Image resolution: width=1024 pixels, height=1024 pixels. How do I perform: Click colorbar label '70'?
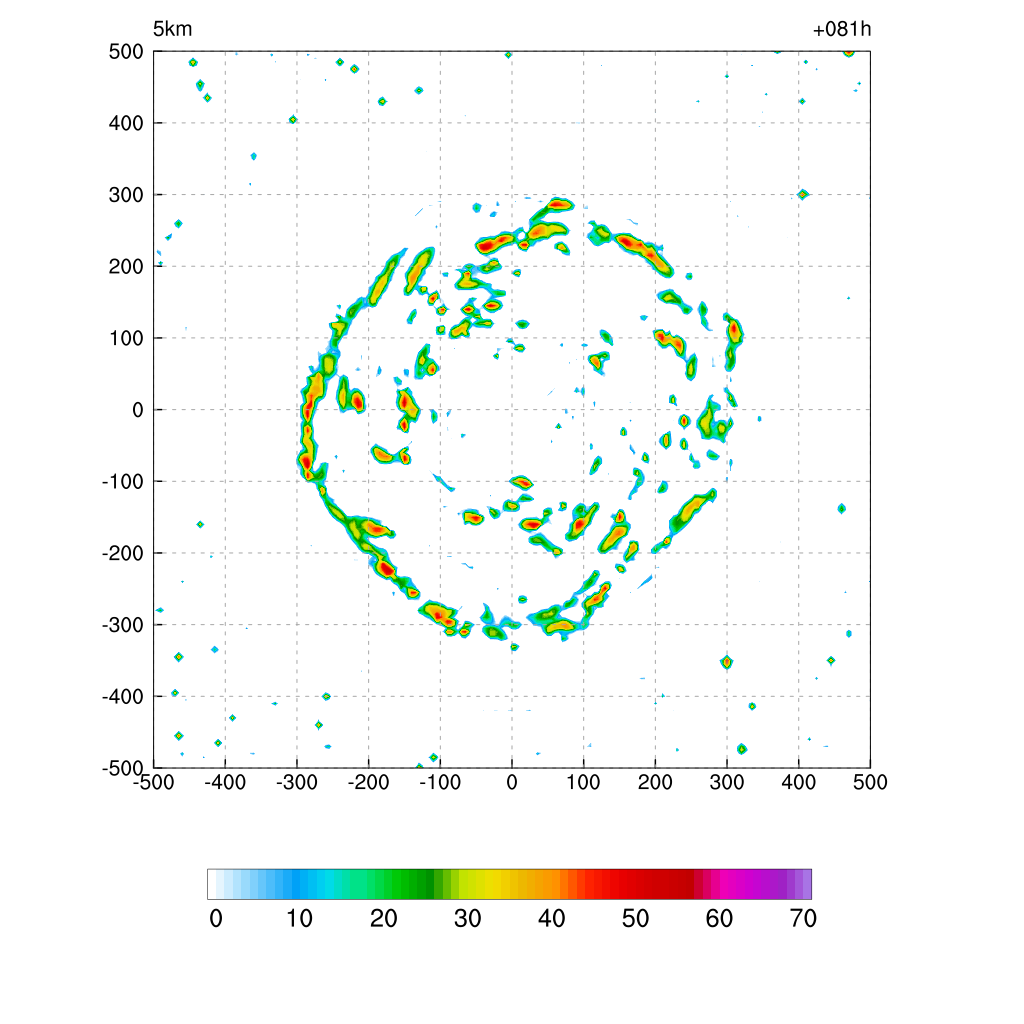(803, 918)
